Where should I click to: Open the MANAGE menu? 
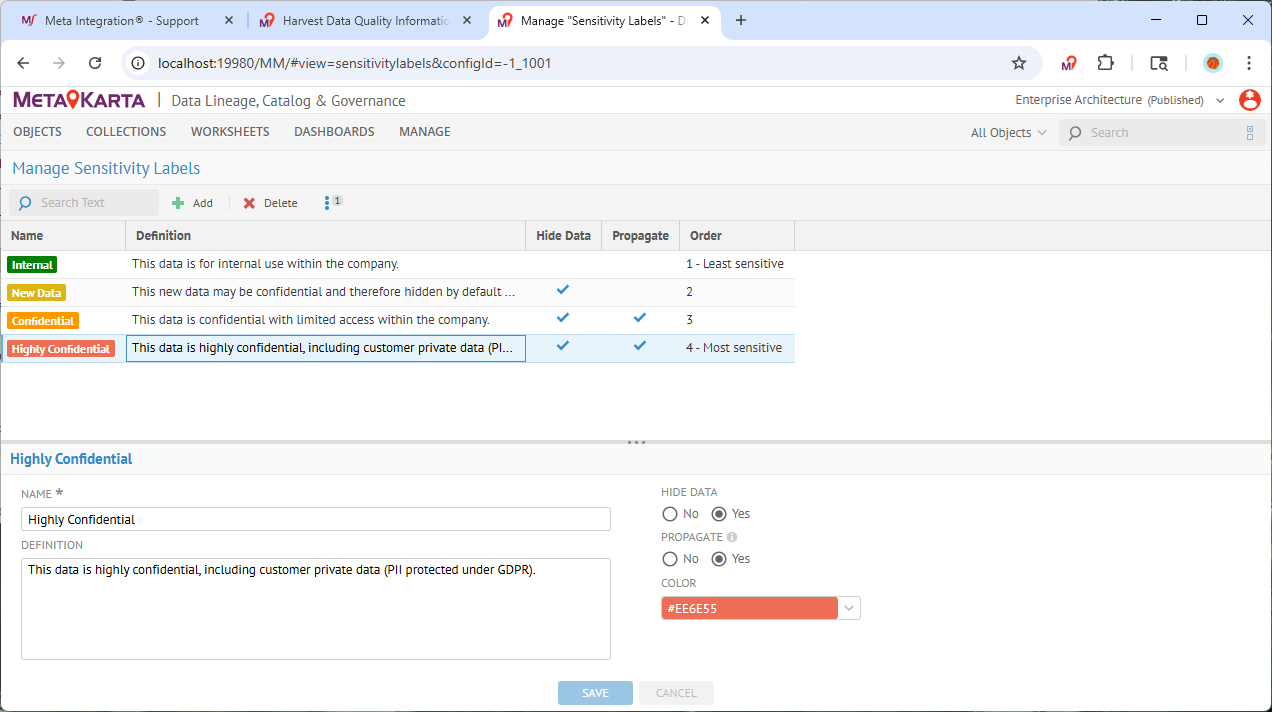click(424, 131)
